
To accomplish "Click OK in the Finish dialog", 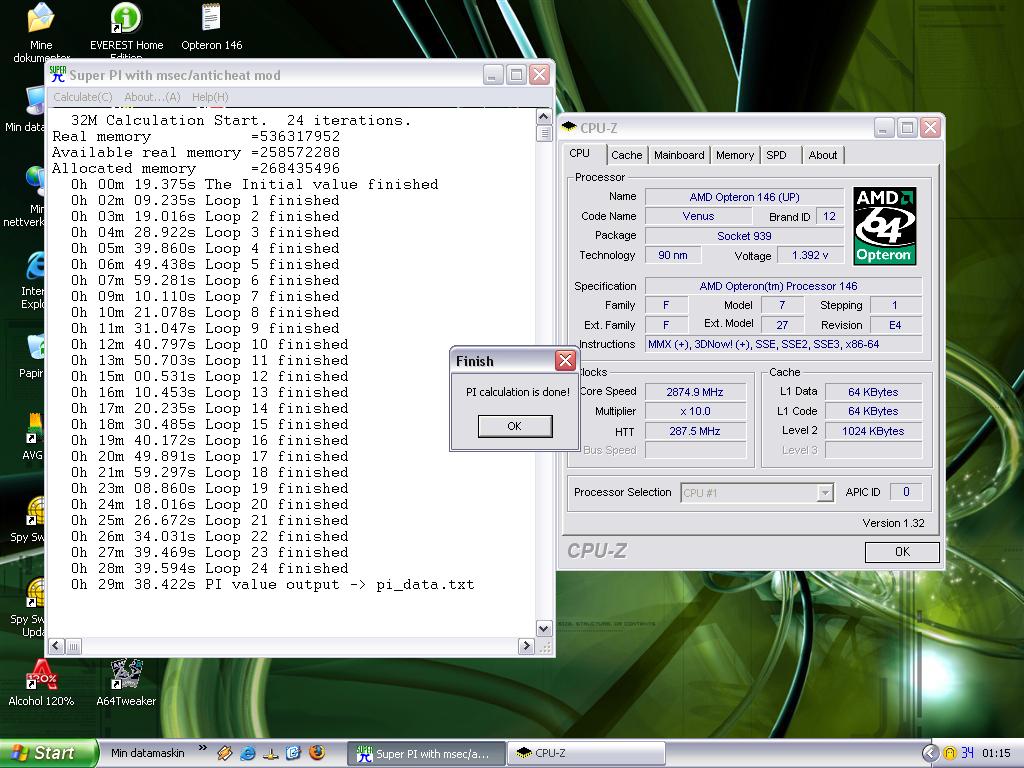I will [x=515, y=426].
